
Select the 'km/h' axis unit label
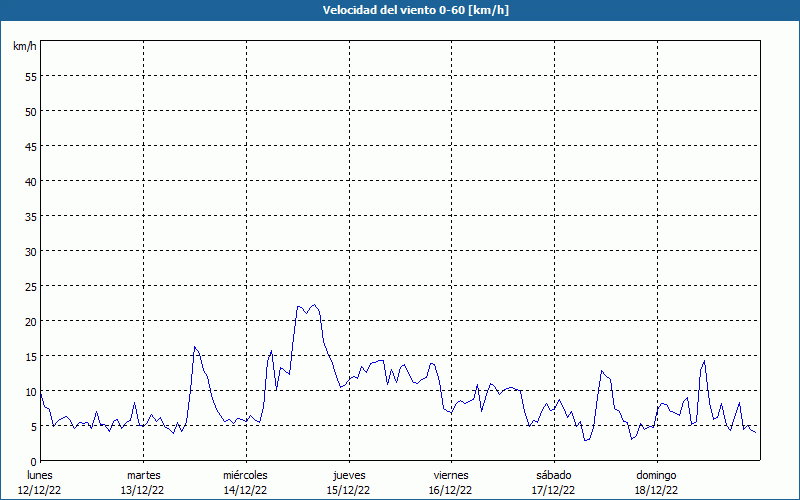coord(25,46)
